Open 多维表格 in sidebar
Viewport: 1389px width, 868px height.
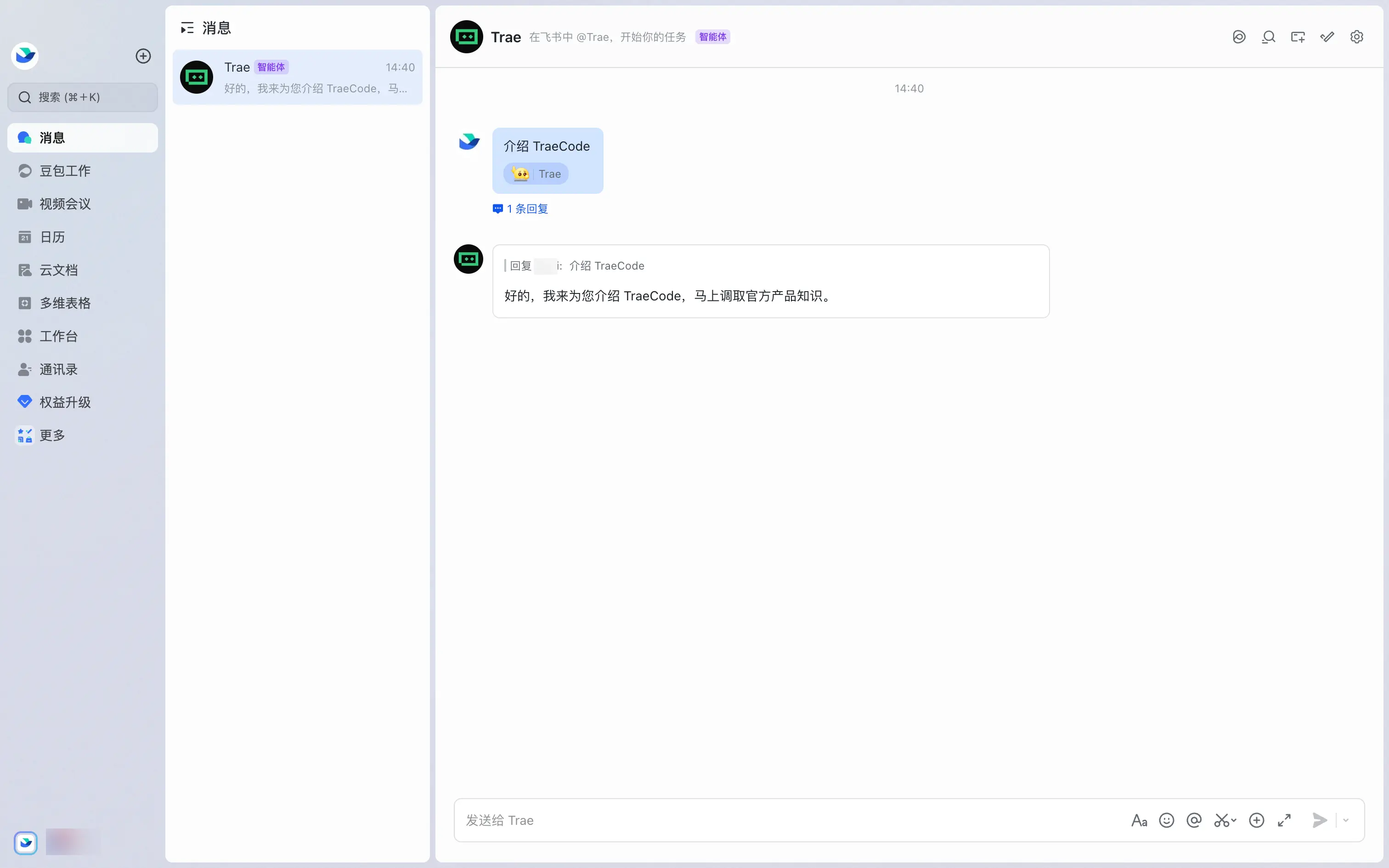click(83, 303)
